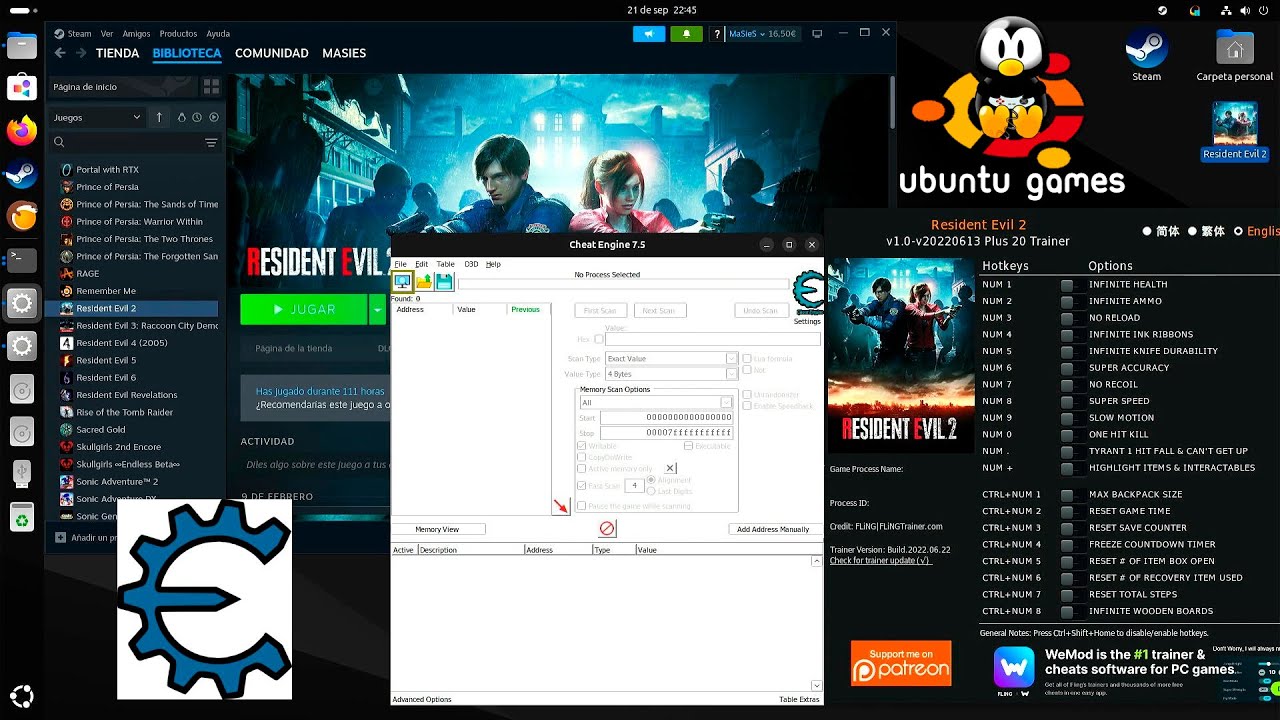Click Support me on Patreon button

coord(901,663)
